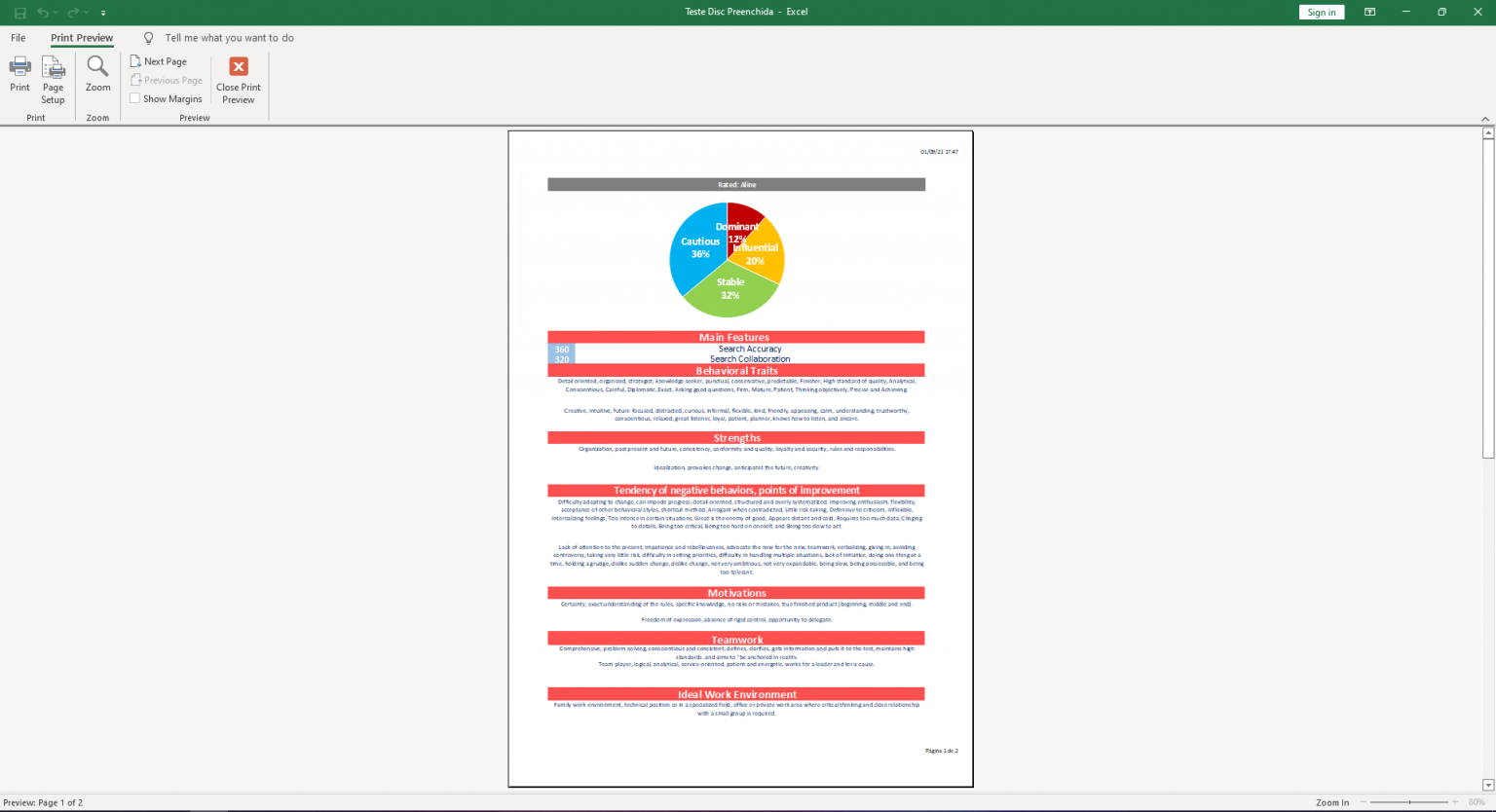The height and width of the screenshot is (812, 1496).
Task: Enable the Show Margins checkbox
Action: pyautogui.click(x=133, y=98)
